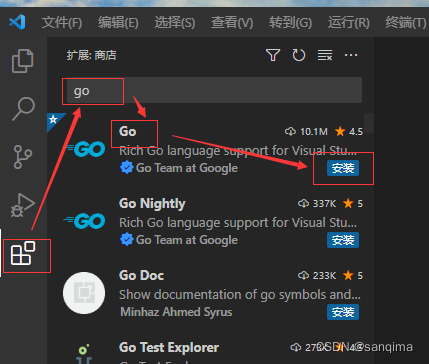429x364 pixels.
Task: Open the 选择(S) menu
Action: point(175,23)
